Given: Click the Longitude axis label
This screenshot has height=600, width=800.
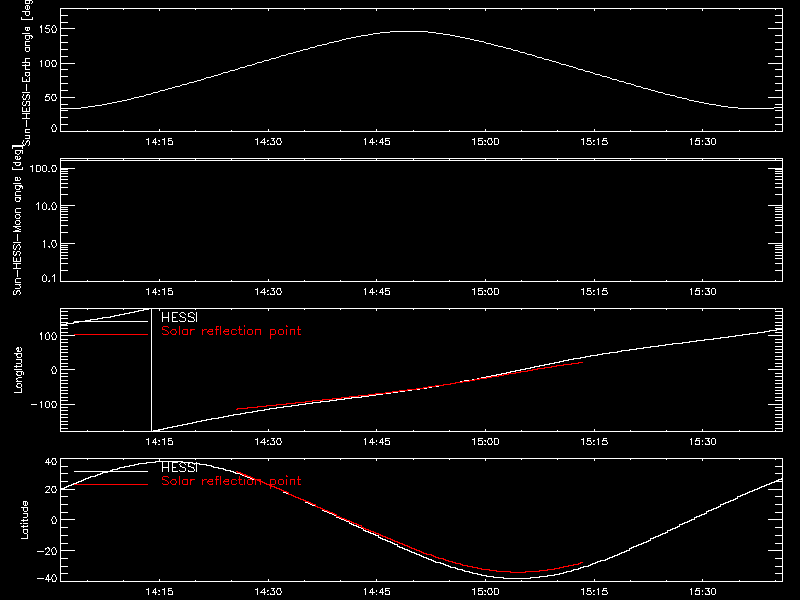Looking at the screenshot, I should click(x=18, y=370).
